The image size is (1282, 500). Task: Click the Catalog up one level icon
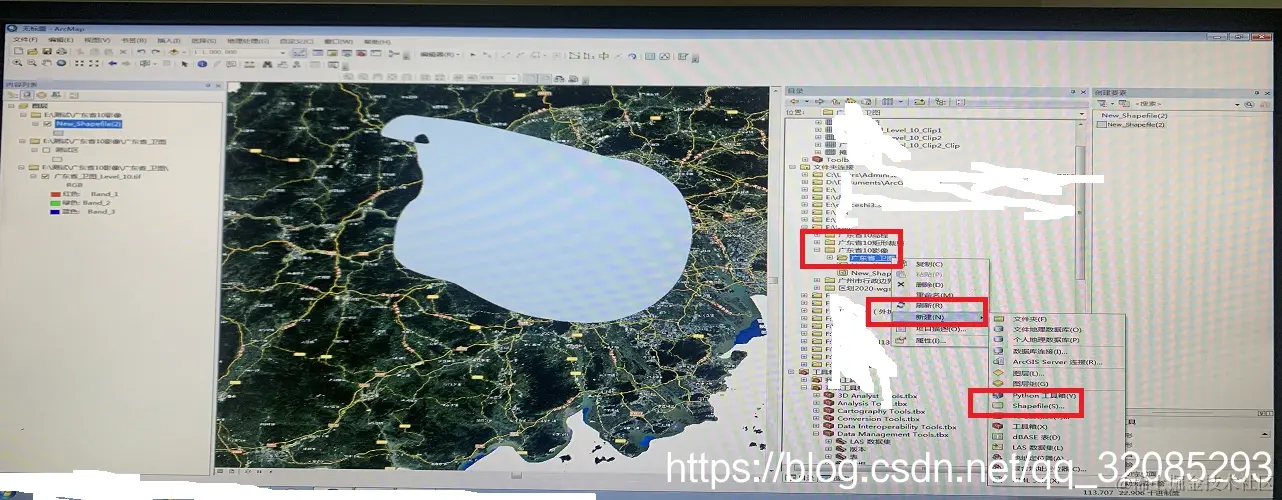(x=836, y=101)
